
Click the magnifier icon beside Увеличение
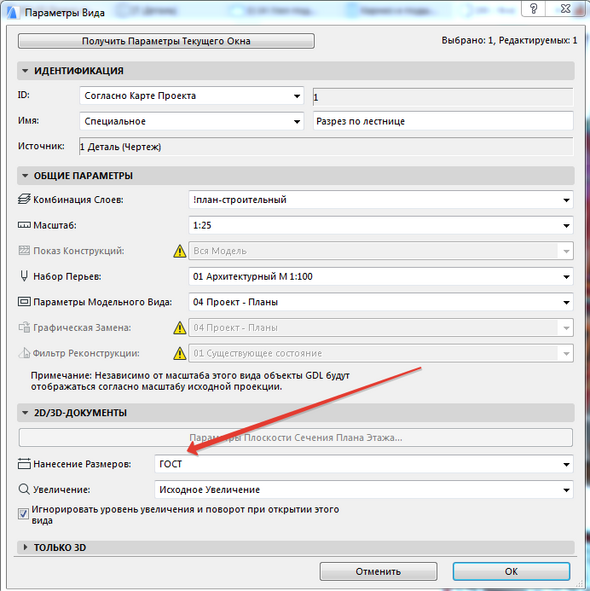tap(24, 489)
